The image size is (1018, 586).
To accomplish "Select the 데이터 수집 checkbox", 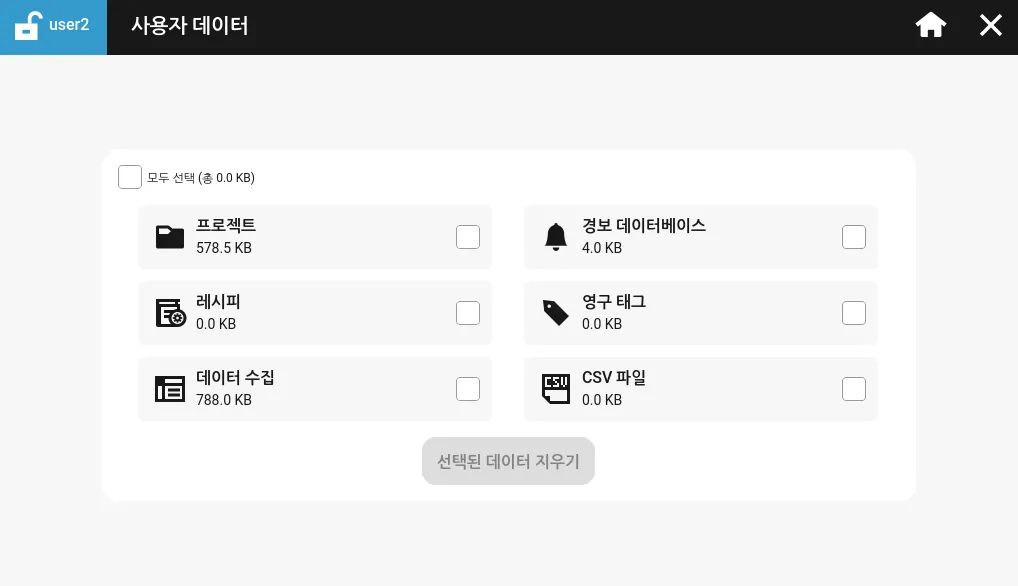I will tap(468, 389).
